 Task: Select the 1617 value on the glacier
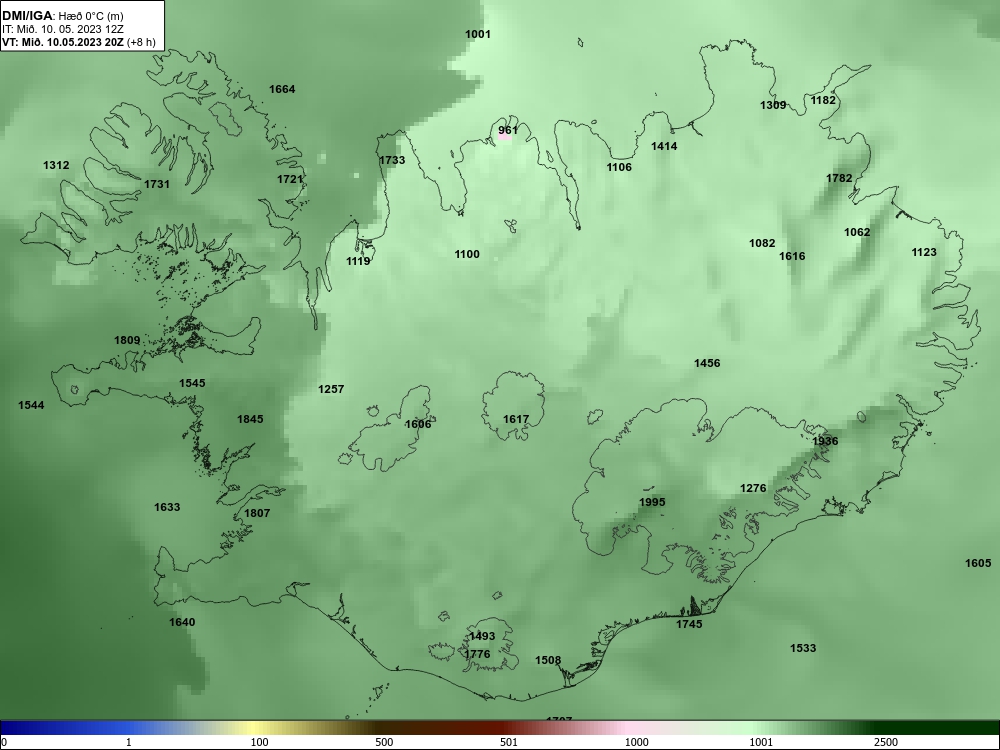click(516, 419)
